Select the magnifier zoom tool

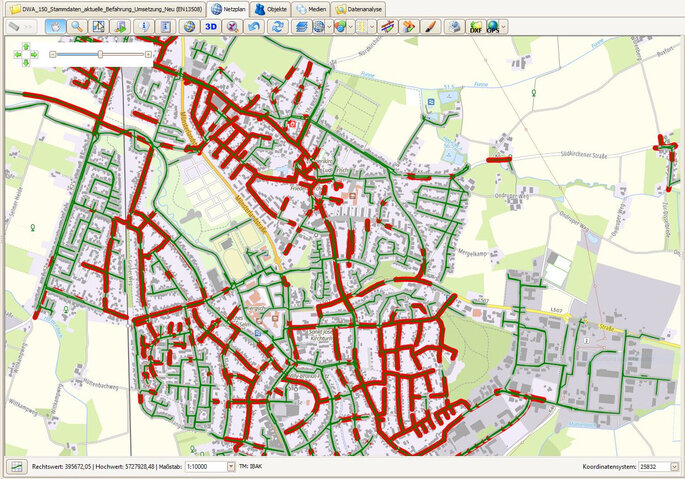(x=76, y=26)
